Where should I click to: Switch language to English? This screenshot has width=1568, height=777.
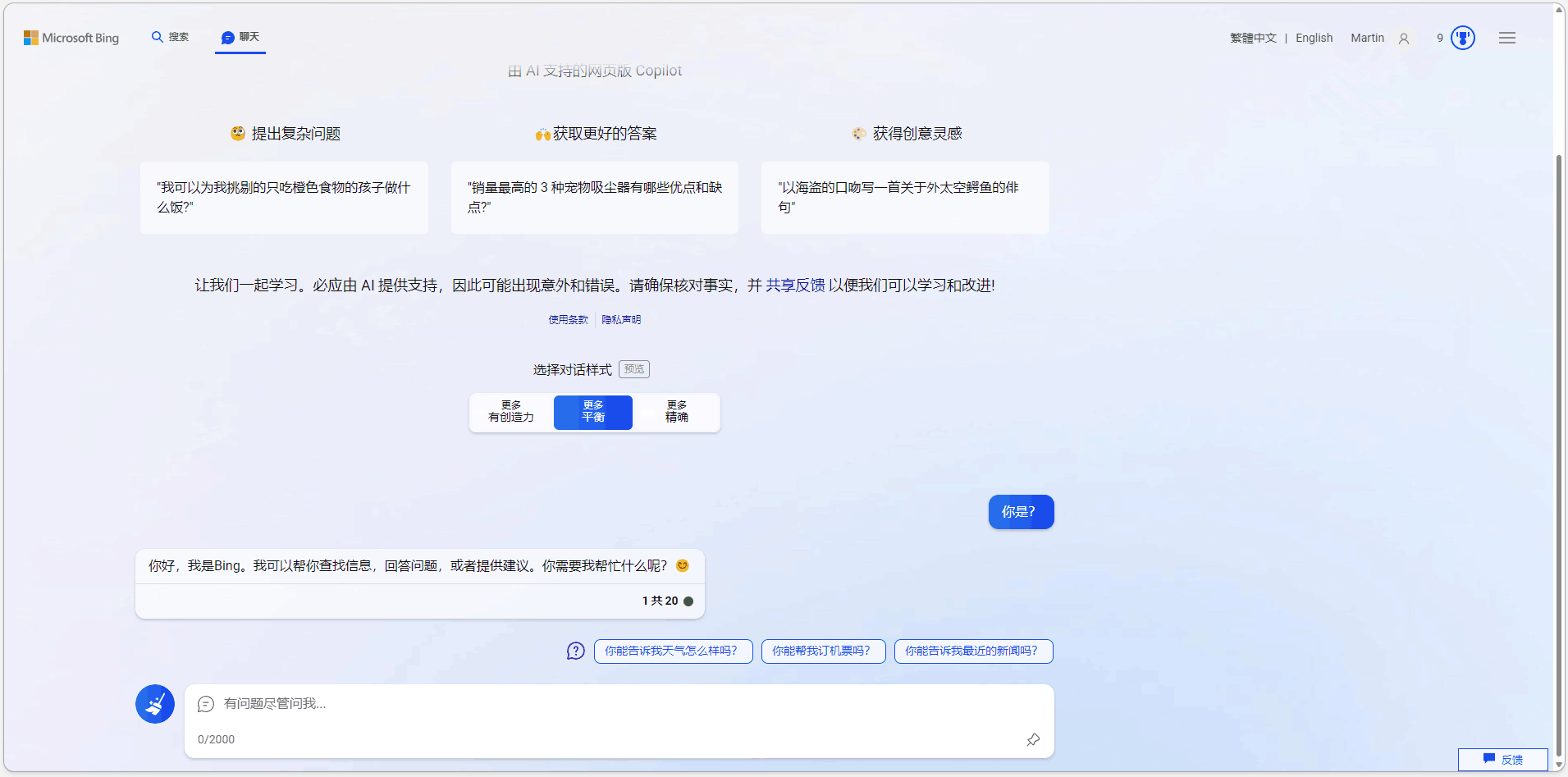1314,38
